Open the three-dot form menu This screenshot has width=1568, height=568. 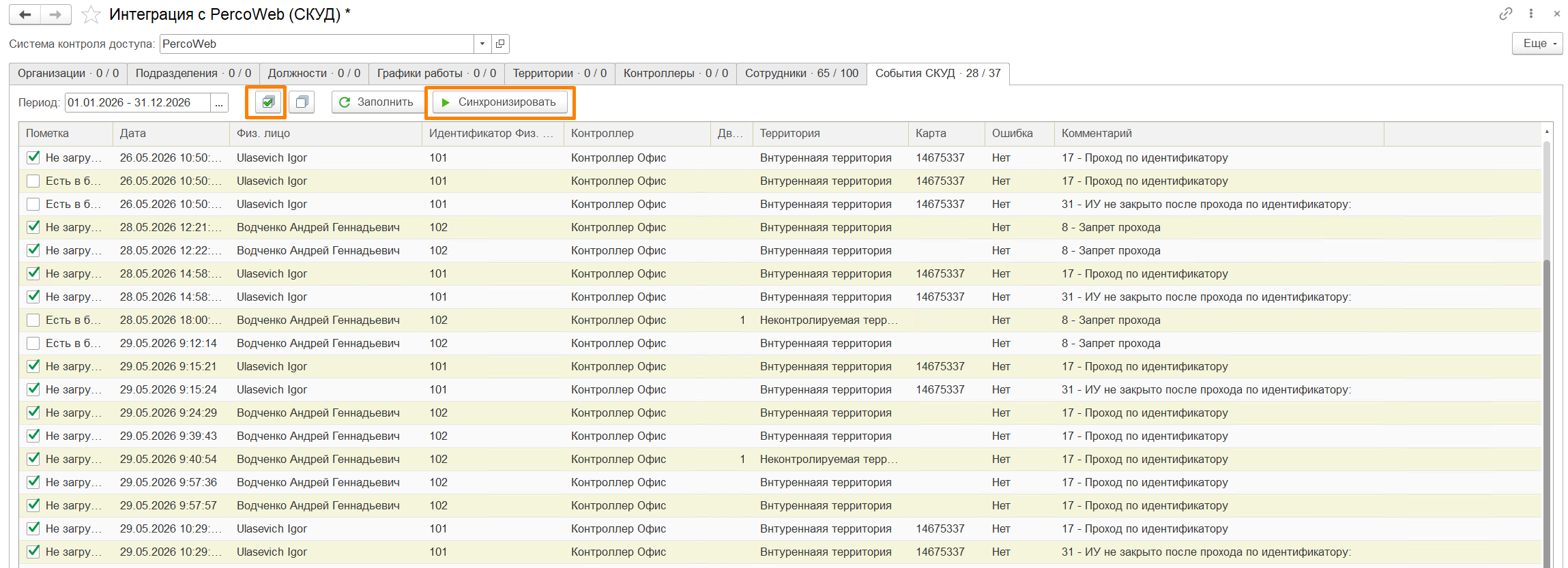tap(1531, 14)
